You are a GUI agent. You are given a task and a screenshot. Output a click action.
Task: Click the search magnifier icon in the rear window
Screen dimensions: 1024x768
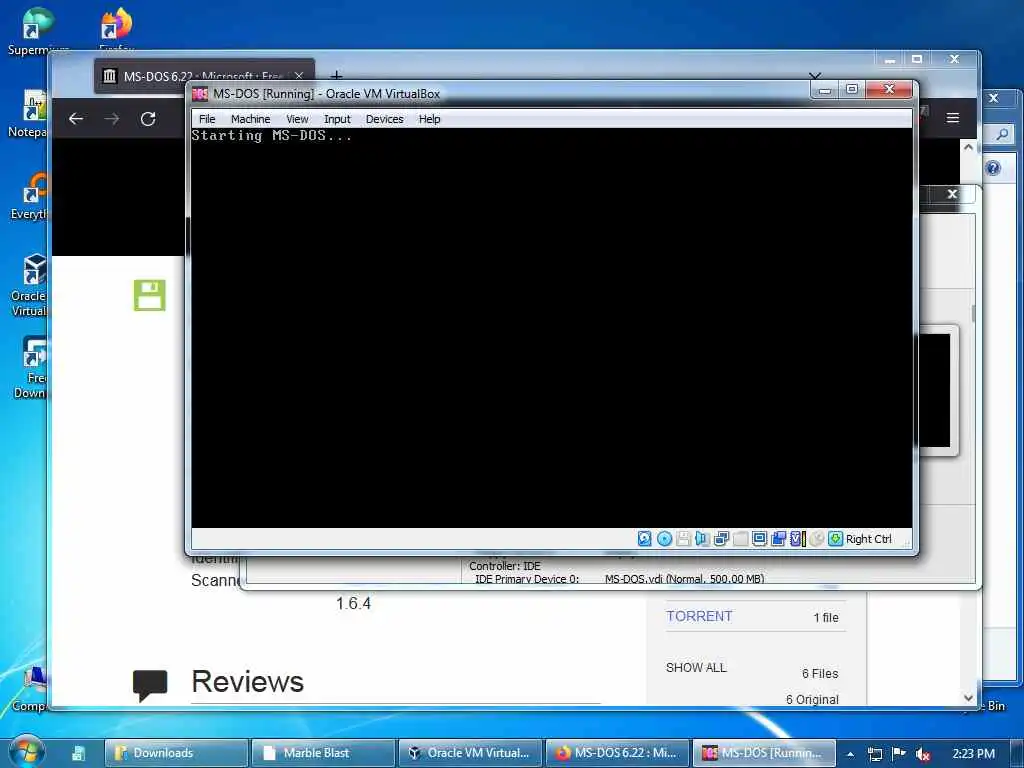click(1002, 135)
